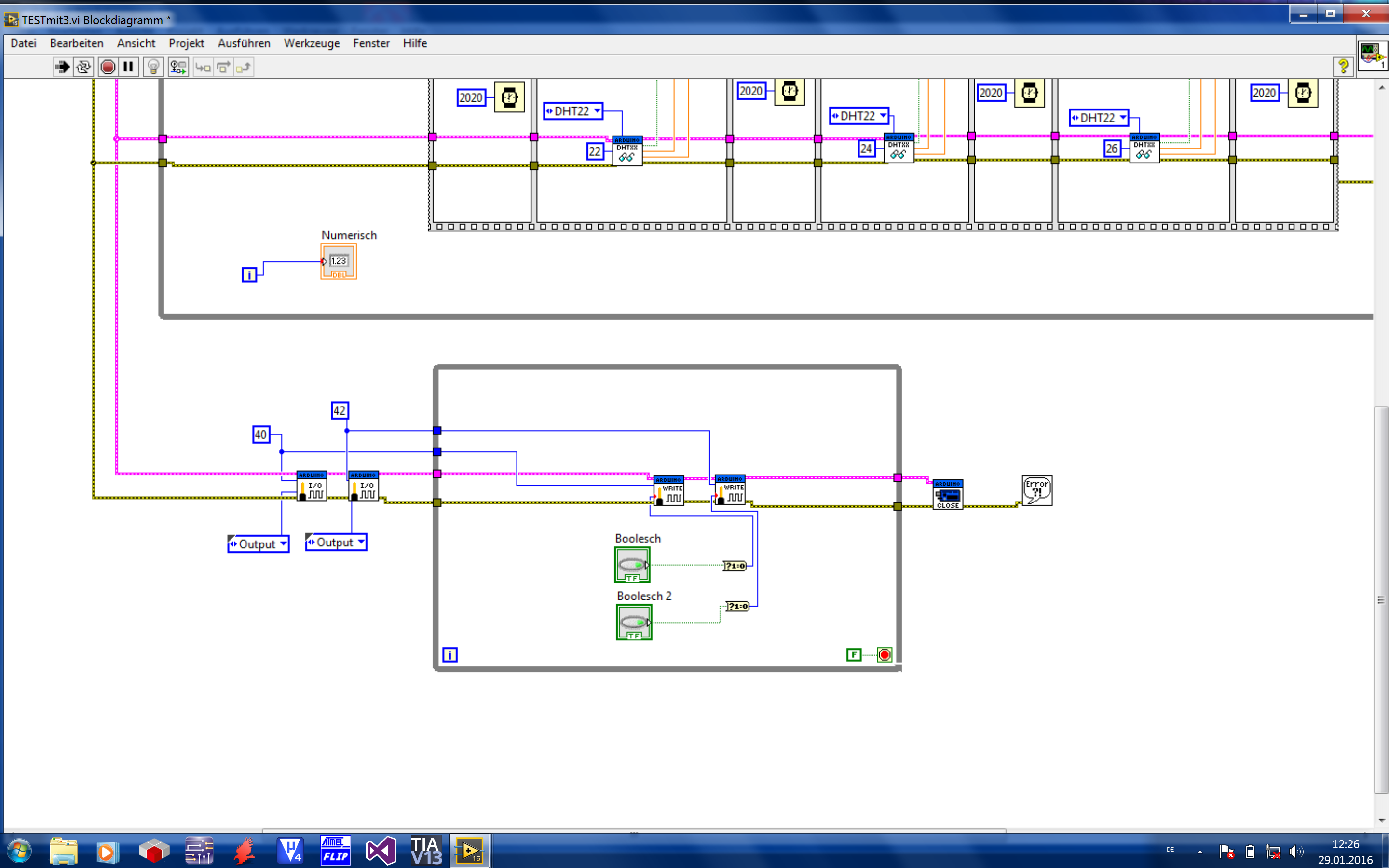
Task: Open the Ausführen menu
Action: tap(244, 43)
